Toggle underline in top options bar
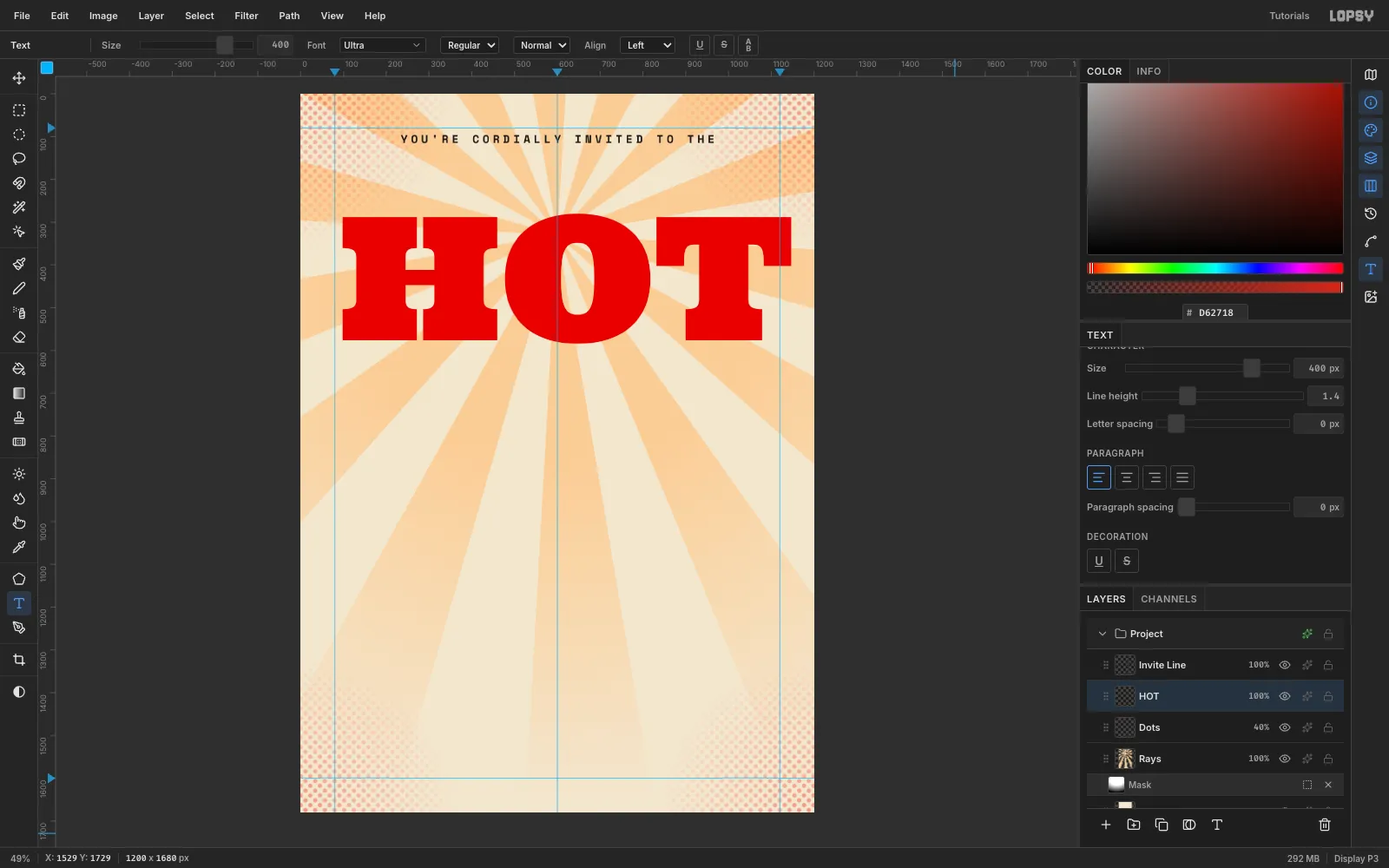 pos(700,45)
